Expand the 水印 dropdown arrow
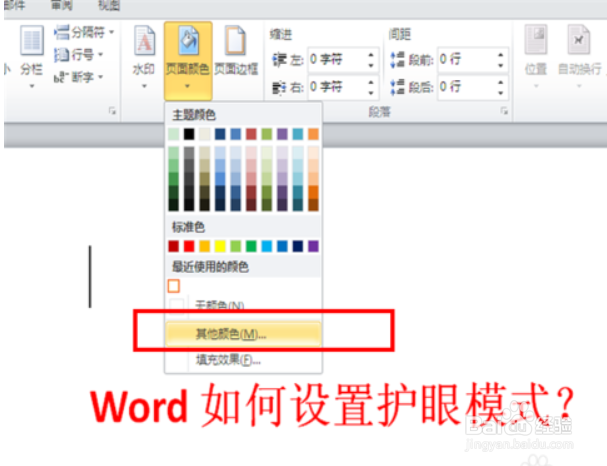This screenshot has height=466, width=607. [x=144, y=86]
